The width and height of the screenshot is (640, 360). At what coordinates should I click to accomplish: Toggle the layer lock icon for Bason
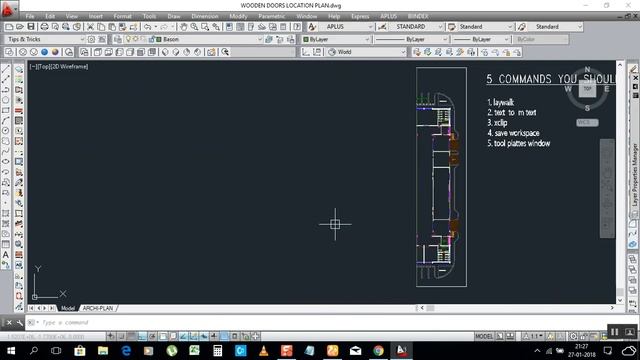point(152,40)
